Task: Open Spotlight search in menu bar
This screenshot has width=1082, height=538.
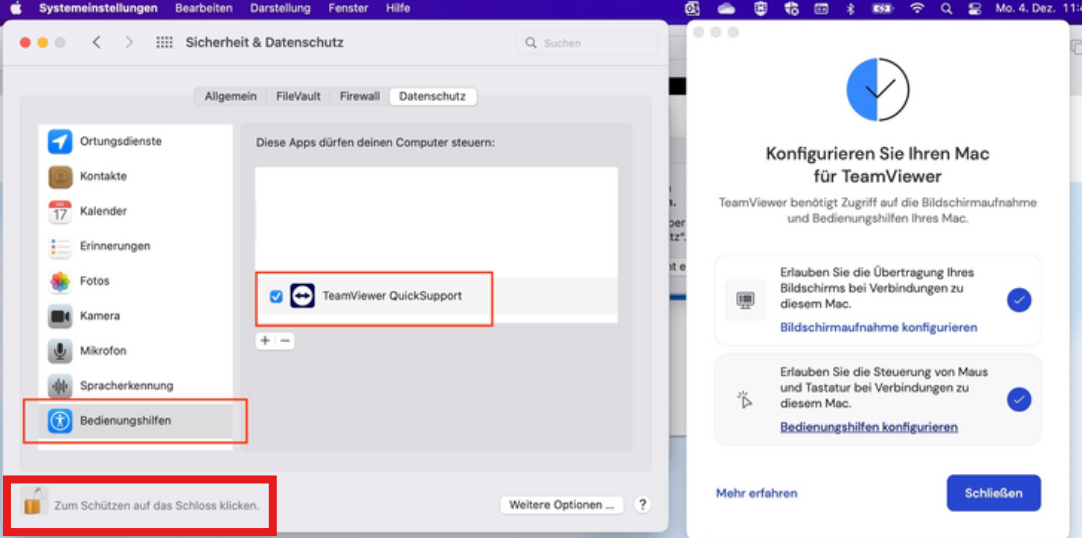Action: click(946, 8)
